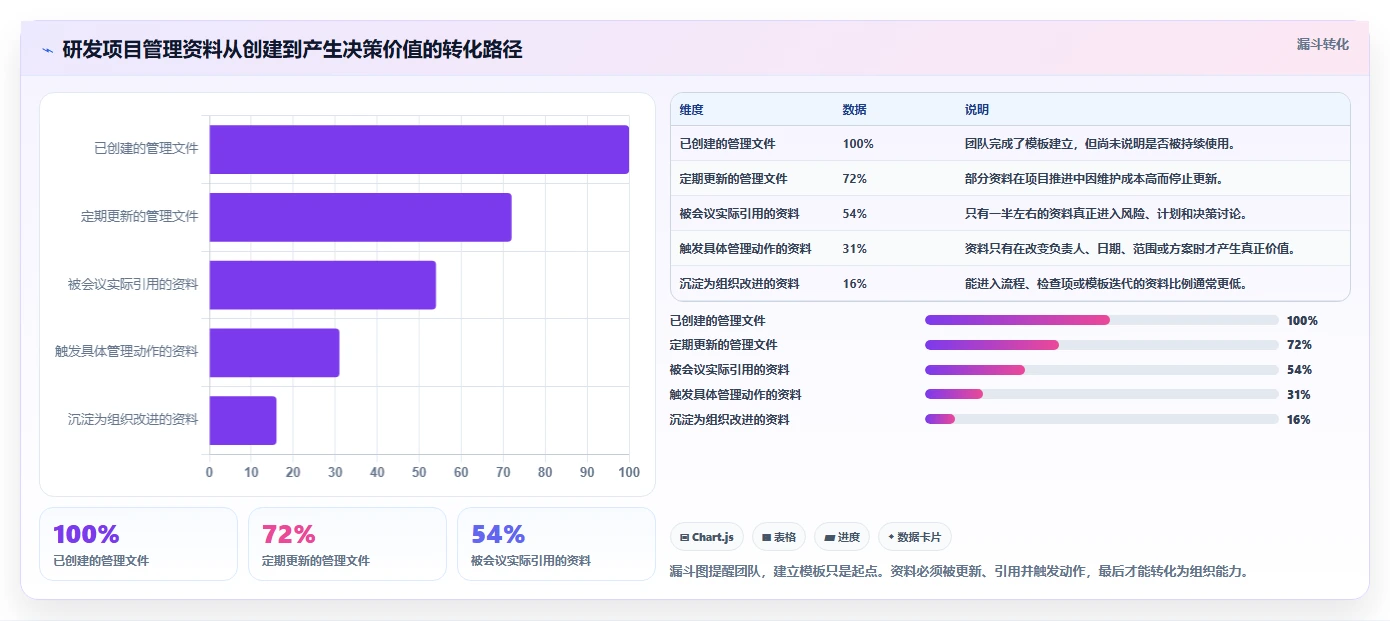The height and width of the screenshot is (621, 1390).
Task: Click the progress list label 触发具体管理动作的资料
Action: click(x=735, y=395)
